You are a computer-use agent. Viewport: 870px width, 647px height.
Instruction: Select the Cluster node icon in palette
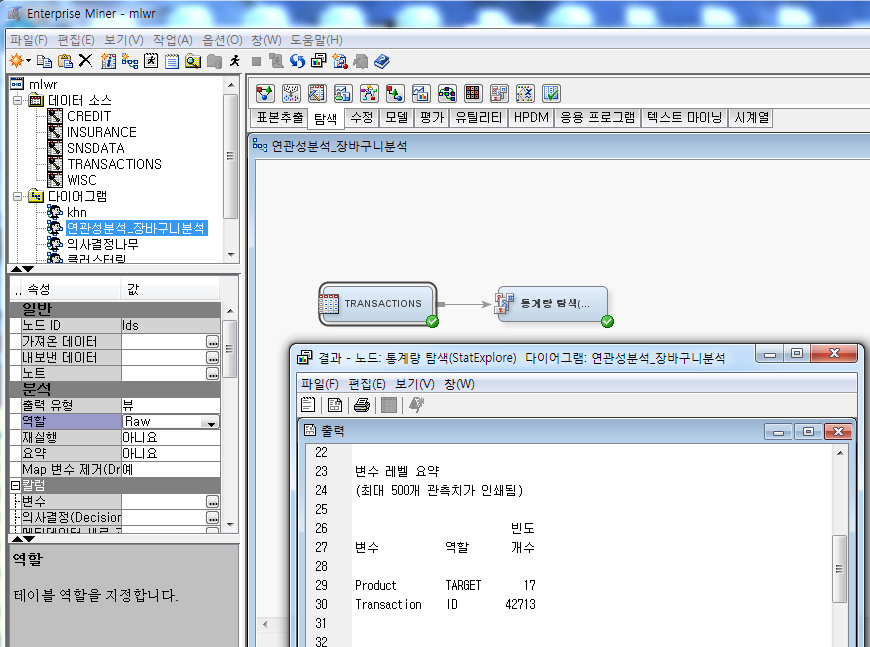point(291,93)
